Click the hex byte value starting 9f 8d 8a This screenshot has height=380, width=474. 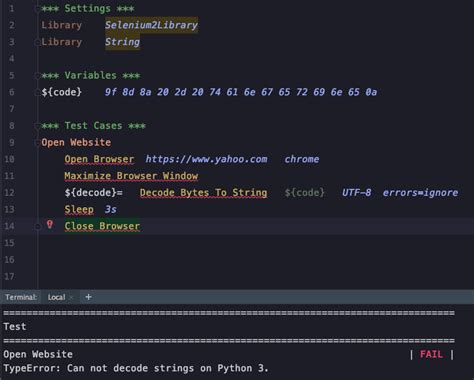[x=241, y=92]
